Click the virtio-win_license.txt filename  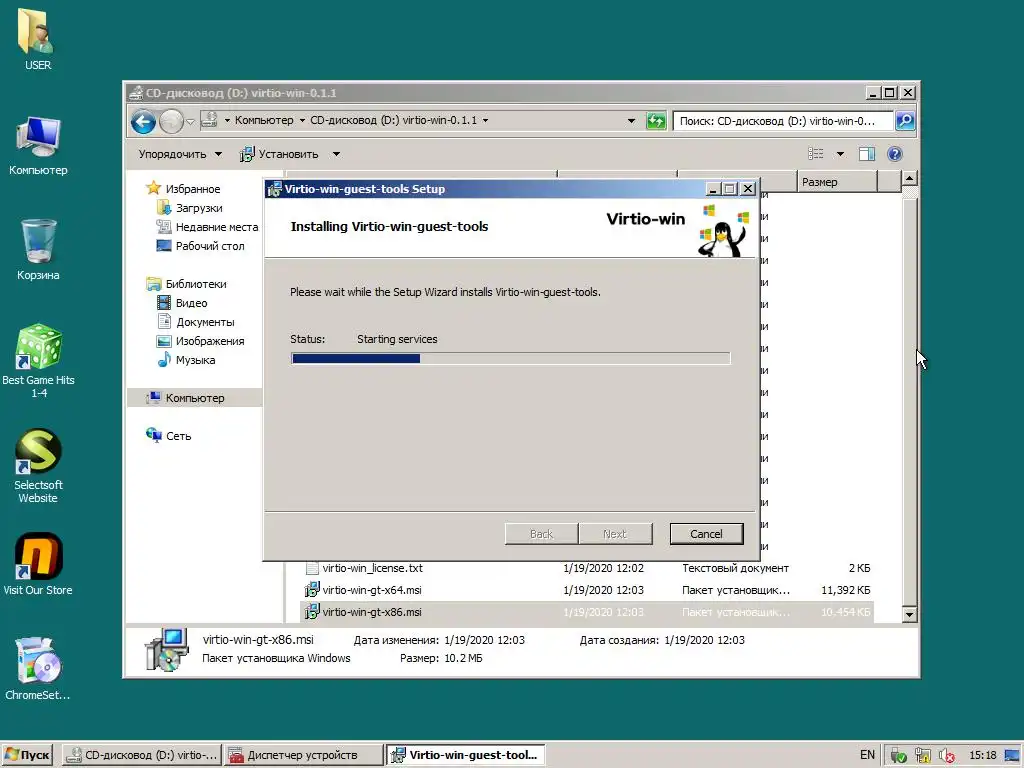372,568
